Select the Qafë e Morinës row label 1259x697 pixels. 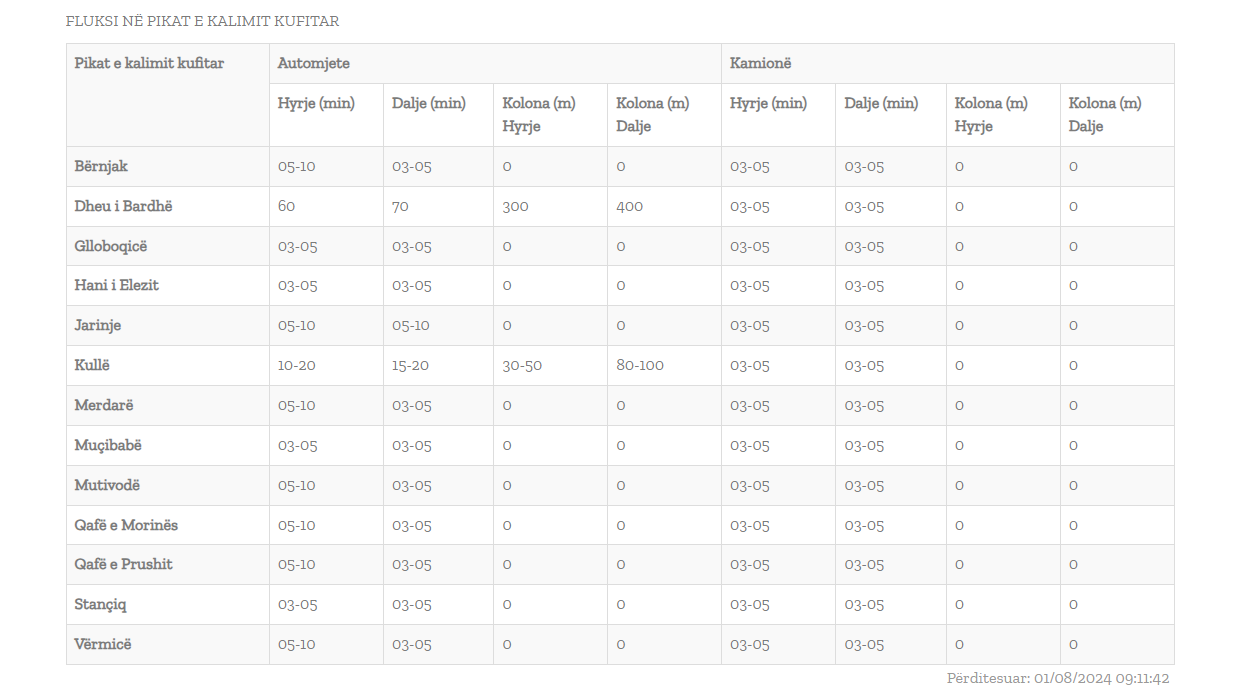click(x=126, y=525)
